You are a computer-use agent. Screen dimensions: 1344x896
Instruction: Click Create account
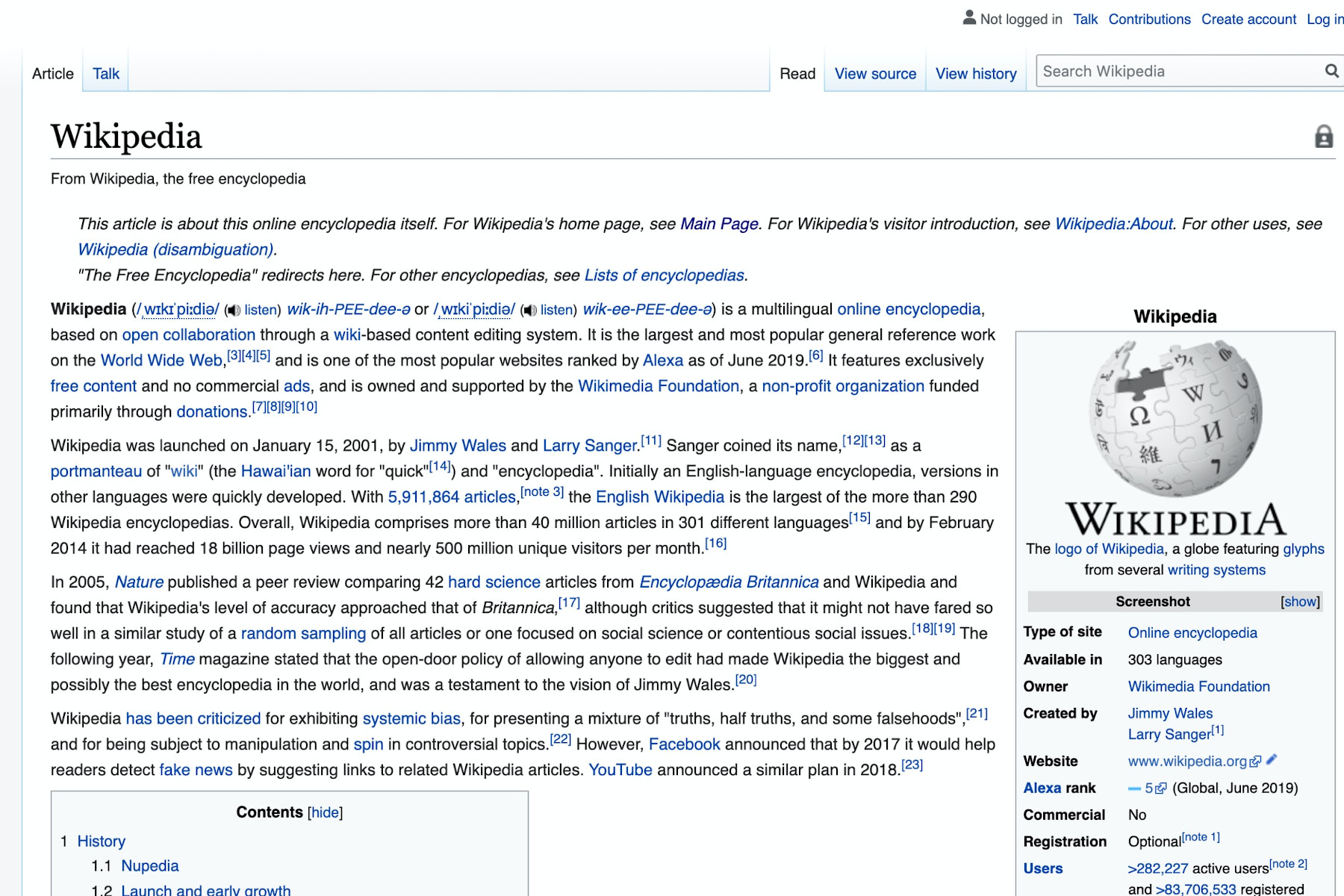(1248, 19)
